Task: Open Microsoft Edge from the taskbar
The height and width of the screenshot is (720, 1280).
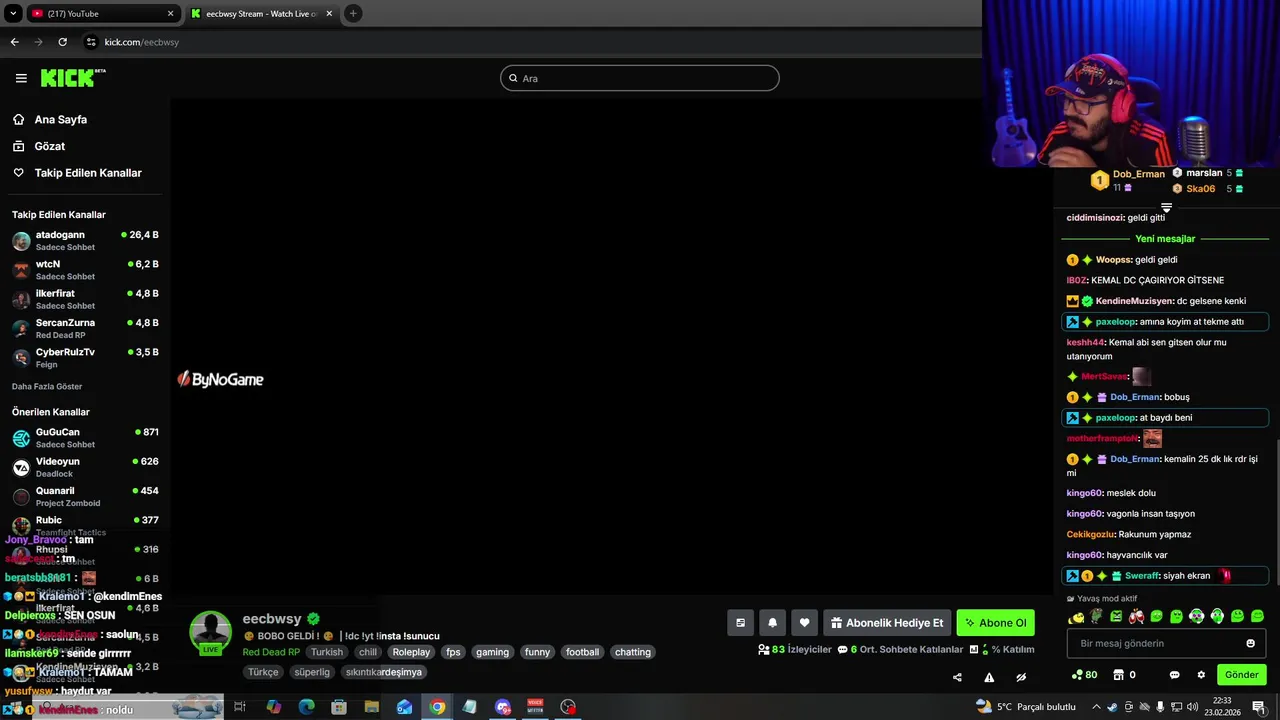Action: 306,707
